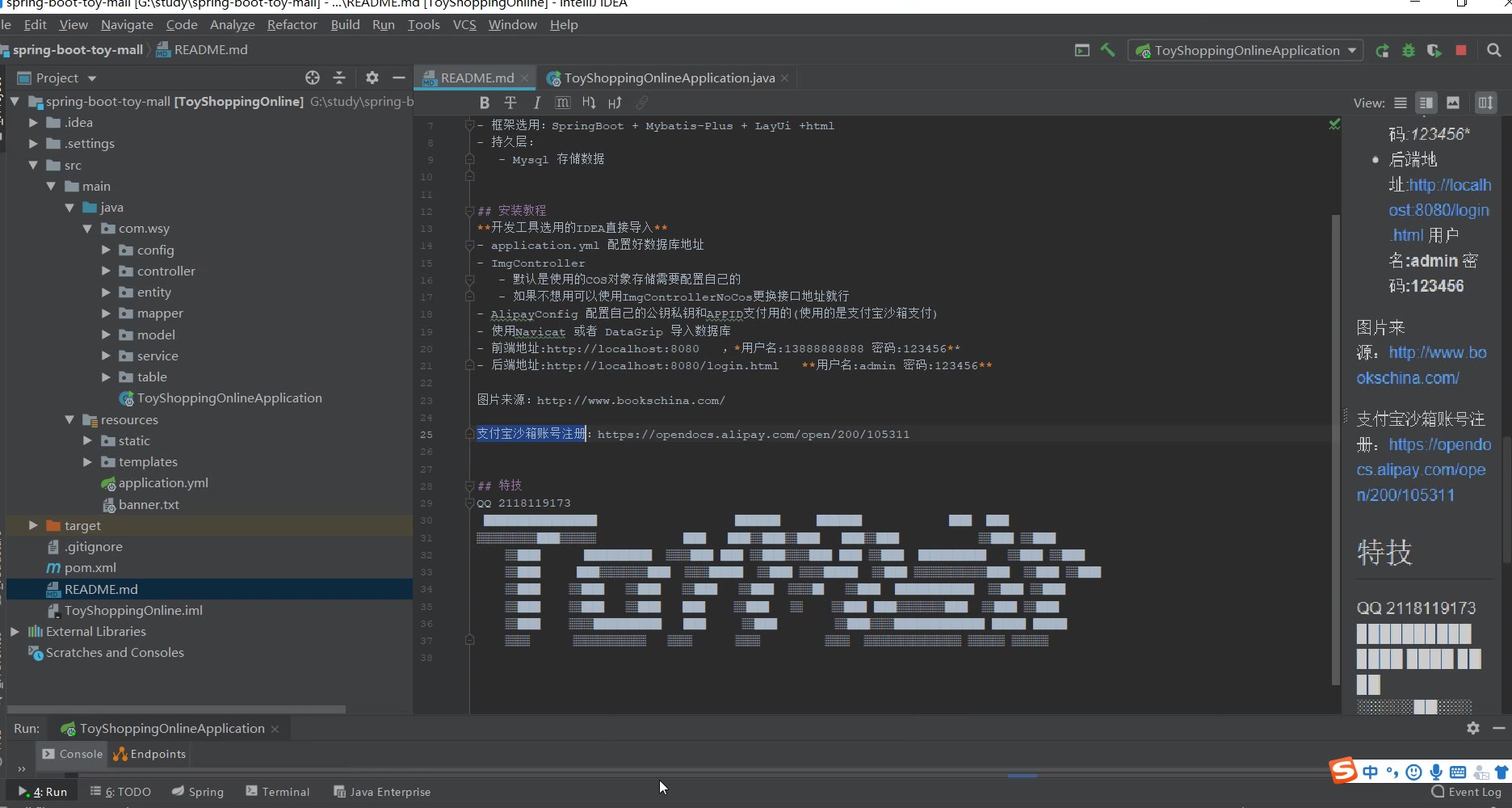Viewport: 1512px width, 808px height.
Task: Open the VCS menu
Action: (464, 24)
